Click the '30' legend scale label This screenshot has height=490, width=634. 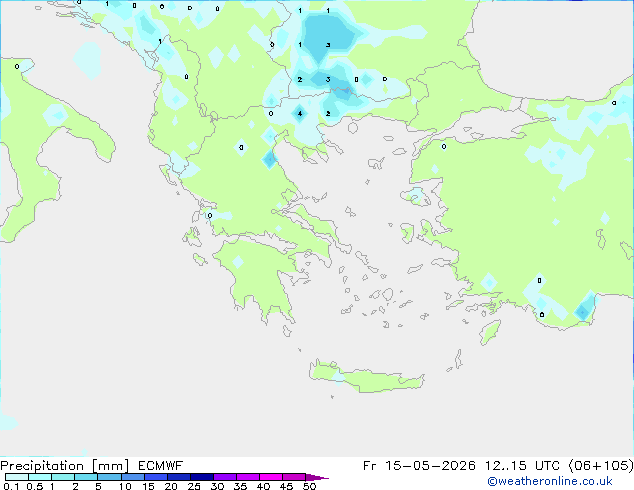pyautogui.click(x=217, y=486)
